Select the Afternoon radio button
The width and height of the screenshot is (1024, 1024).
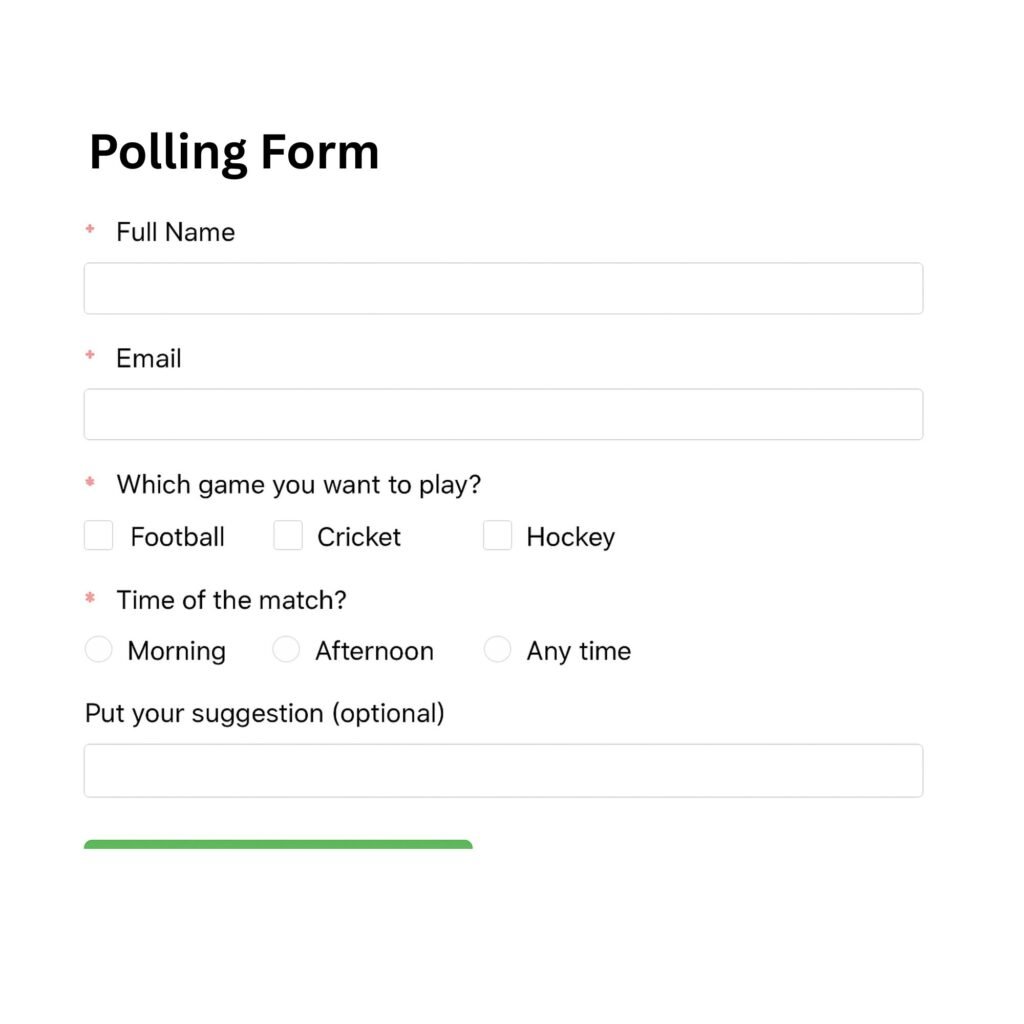(x=286, y=650)
